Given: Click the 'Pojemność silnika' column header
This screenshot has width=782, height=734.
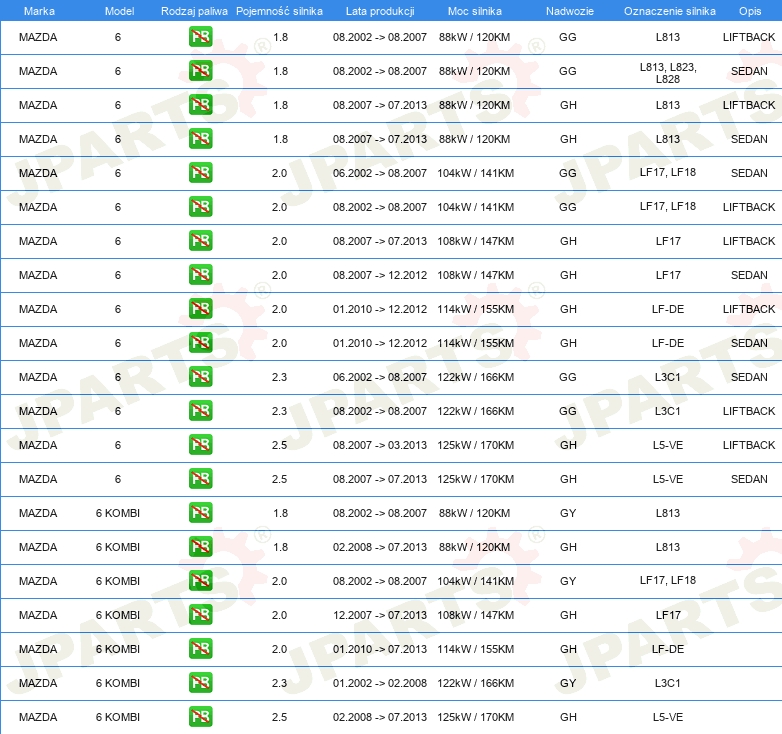Looking at the screenshot, I should coord(279,10).
